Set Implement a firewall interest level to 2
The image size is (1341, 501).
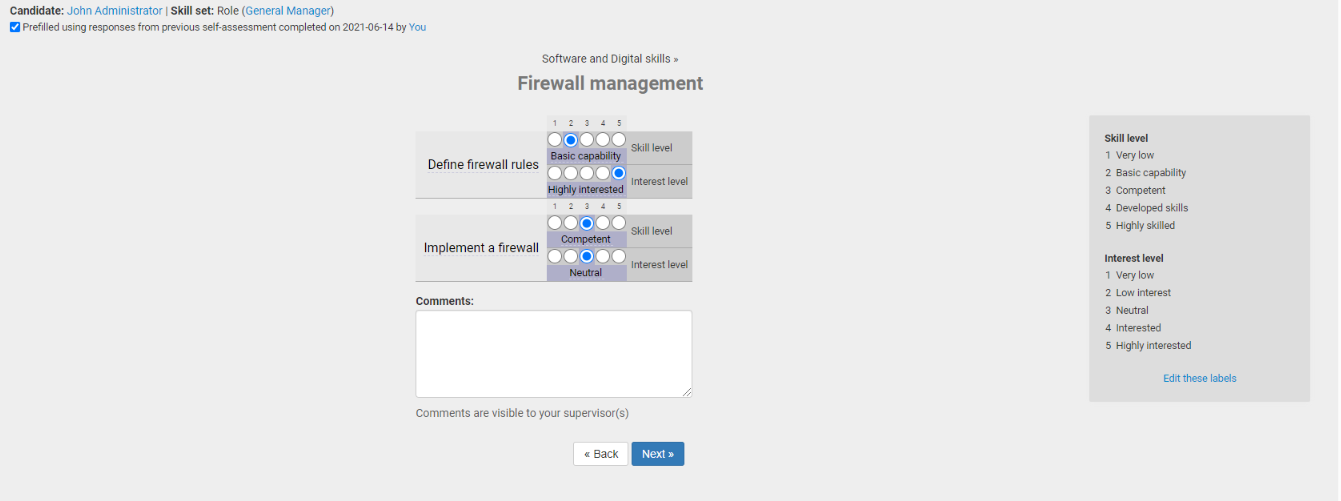tap(571, 256)
